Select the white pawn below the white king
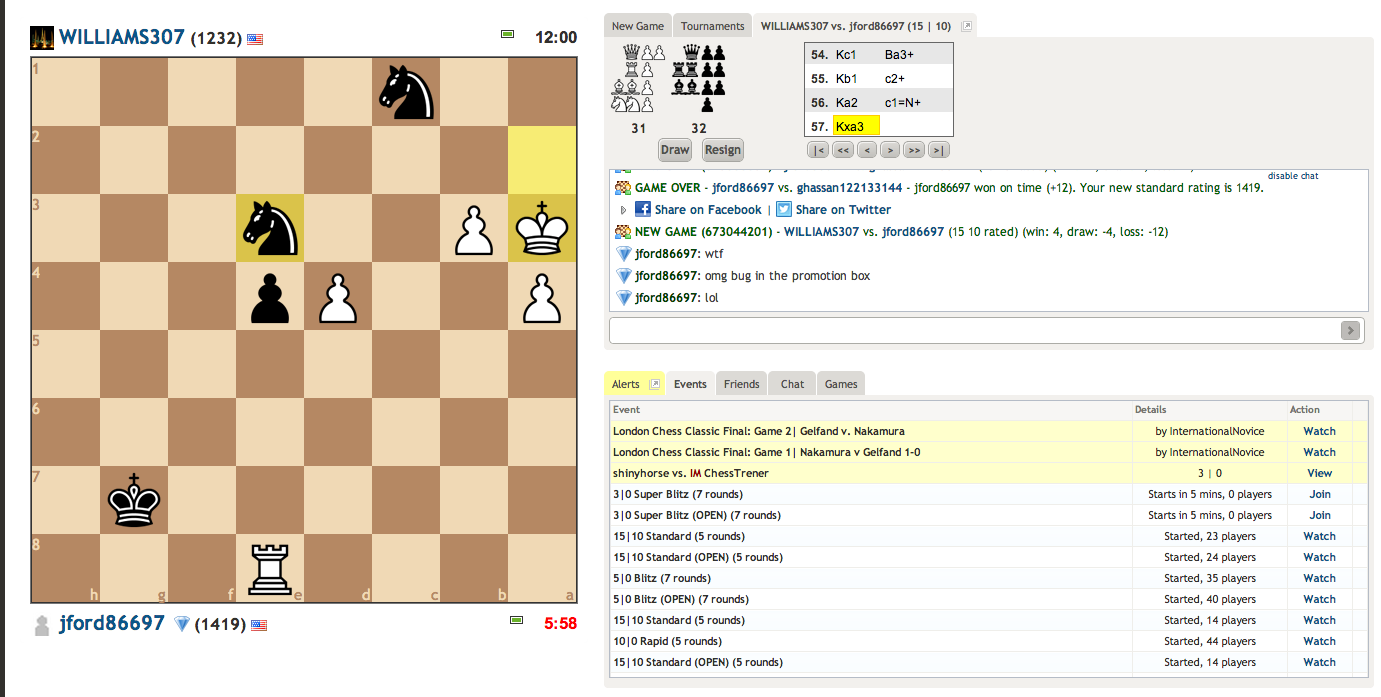The height and width of the screenshot is (697, 1381). (542, 298)
